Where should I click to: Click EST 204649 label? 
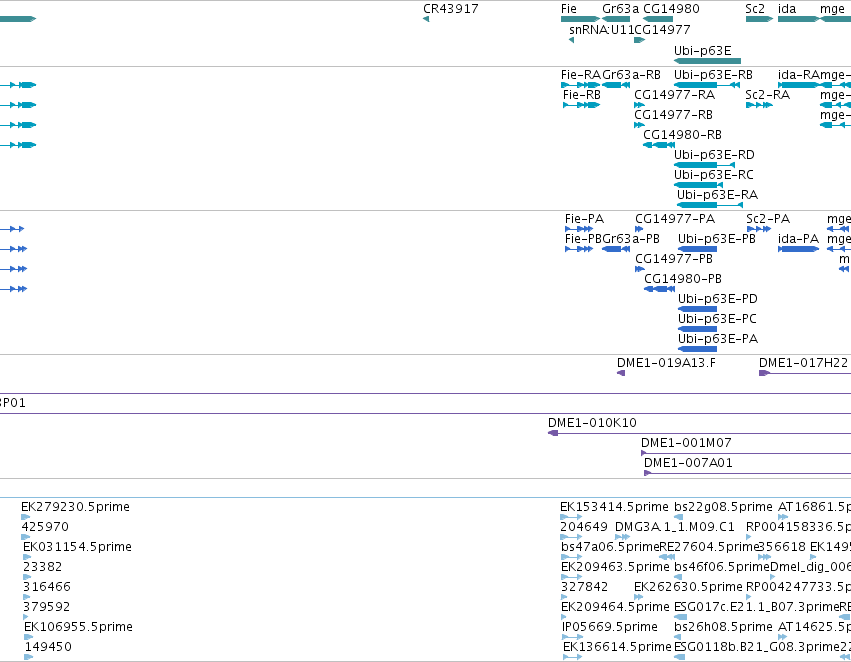pyautogui.click(x=584, y=527)
